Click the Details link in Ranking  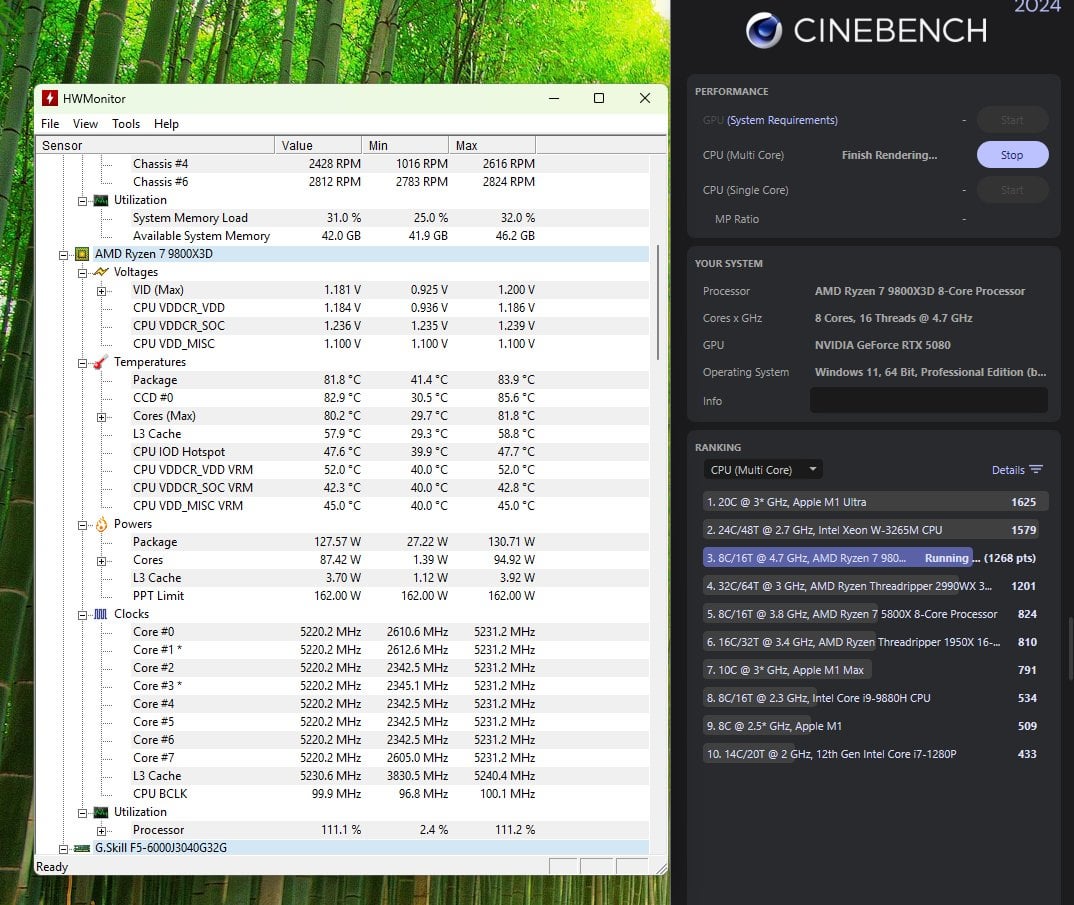click(x=1008, y=470)
